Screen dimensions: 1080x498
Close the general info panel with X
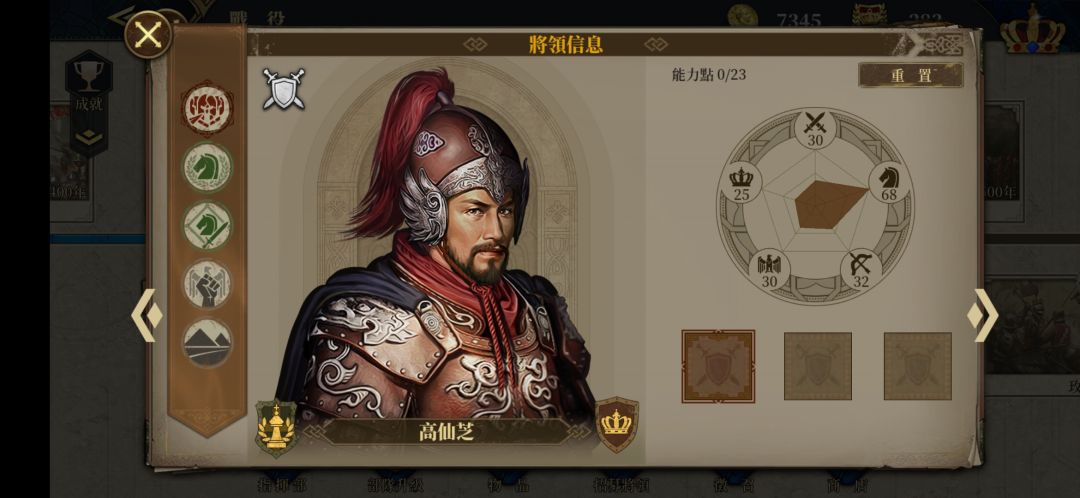coord(148,34)
